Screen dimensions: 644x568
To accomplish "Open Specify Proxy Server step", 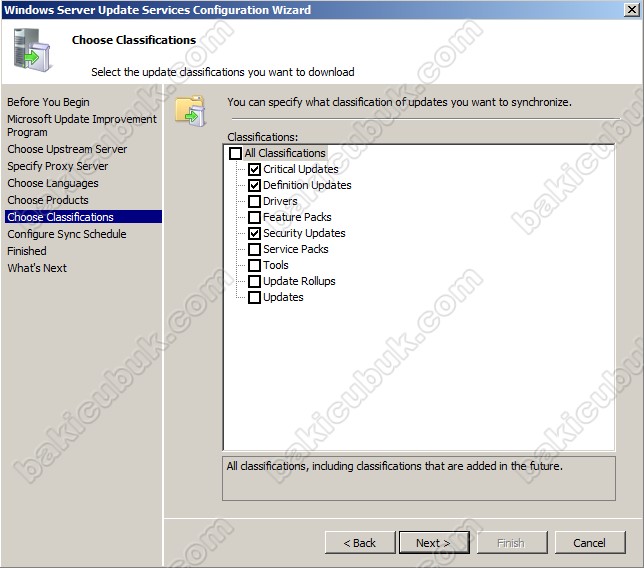I will 58,166.
